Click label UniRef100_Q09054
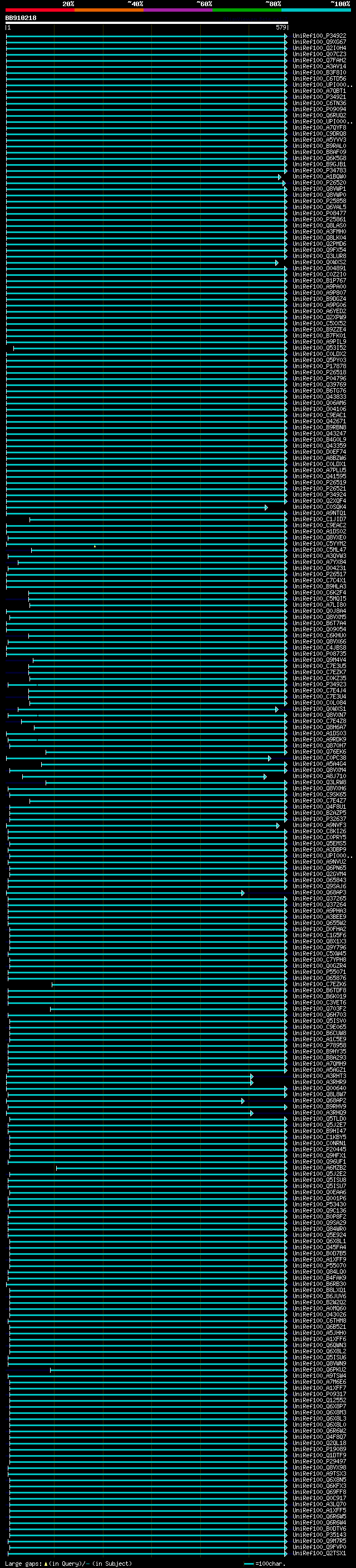Viewport: 356px width, 1568px height. pos(319,630)
